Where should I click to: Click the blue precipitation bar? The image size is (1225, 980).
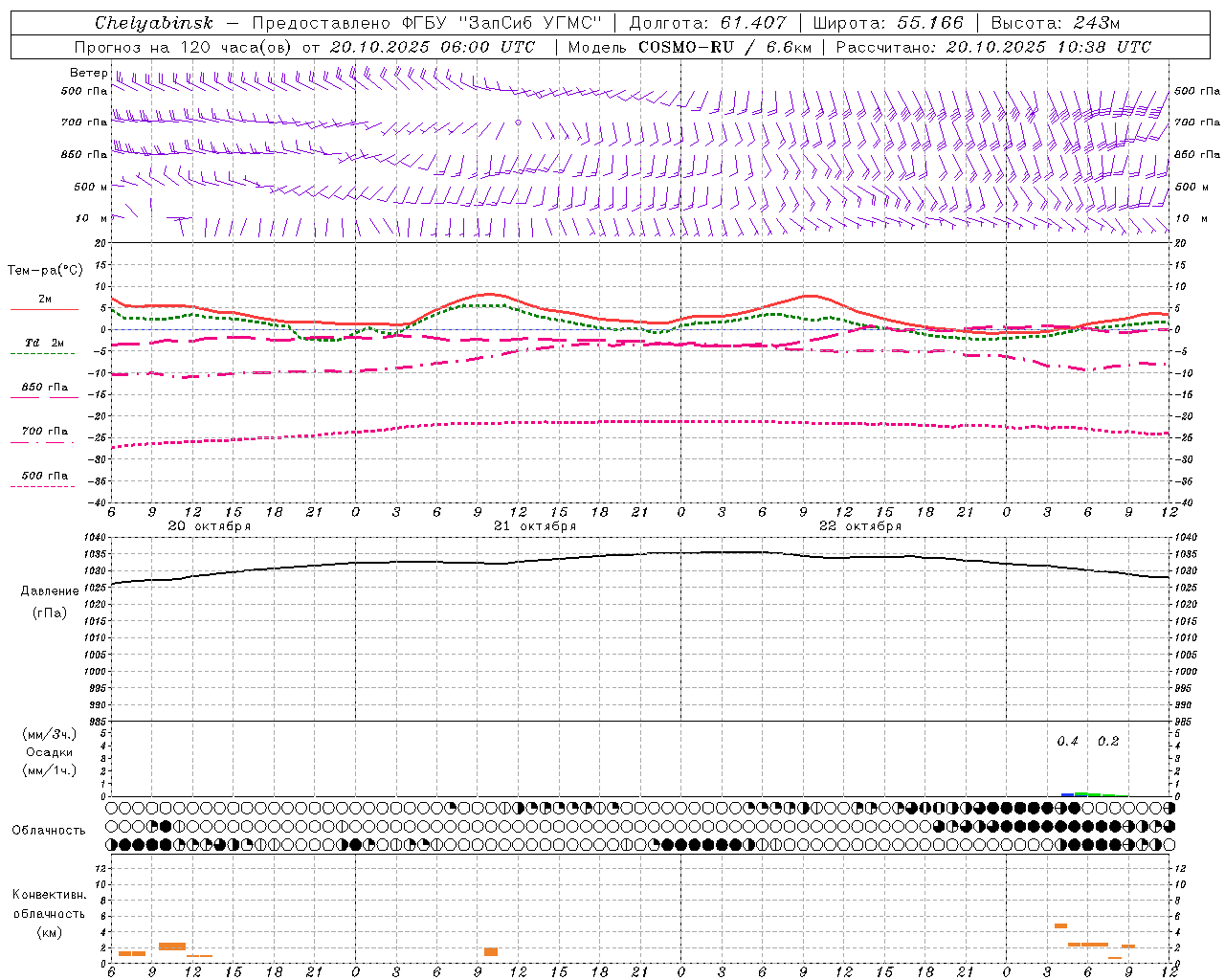[1067, 794]
